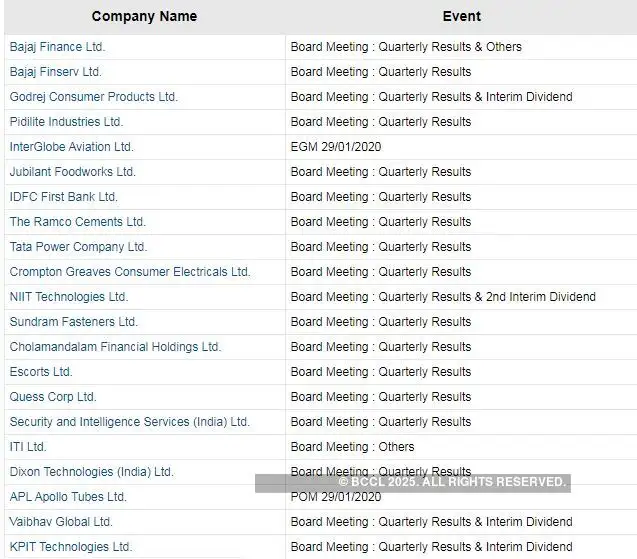Open Dixon Technologies (India) Ltd. link
The height and width of the screenshot is (559, 637).
[x=92, y=472]
